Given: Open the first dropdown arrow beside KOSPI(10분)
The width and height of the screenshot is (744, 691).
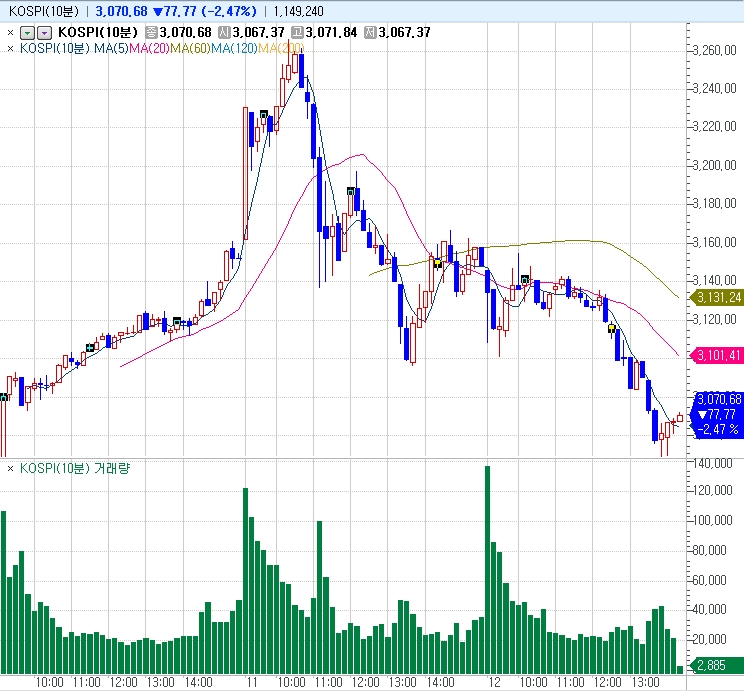Looking at the screenshot, I should 27,32.
